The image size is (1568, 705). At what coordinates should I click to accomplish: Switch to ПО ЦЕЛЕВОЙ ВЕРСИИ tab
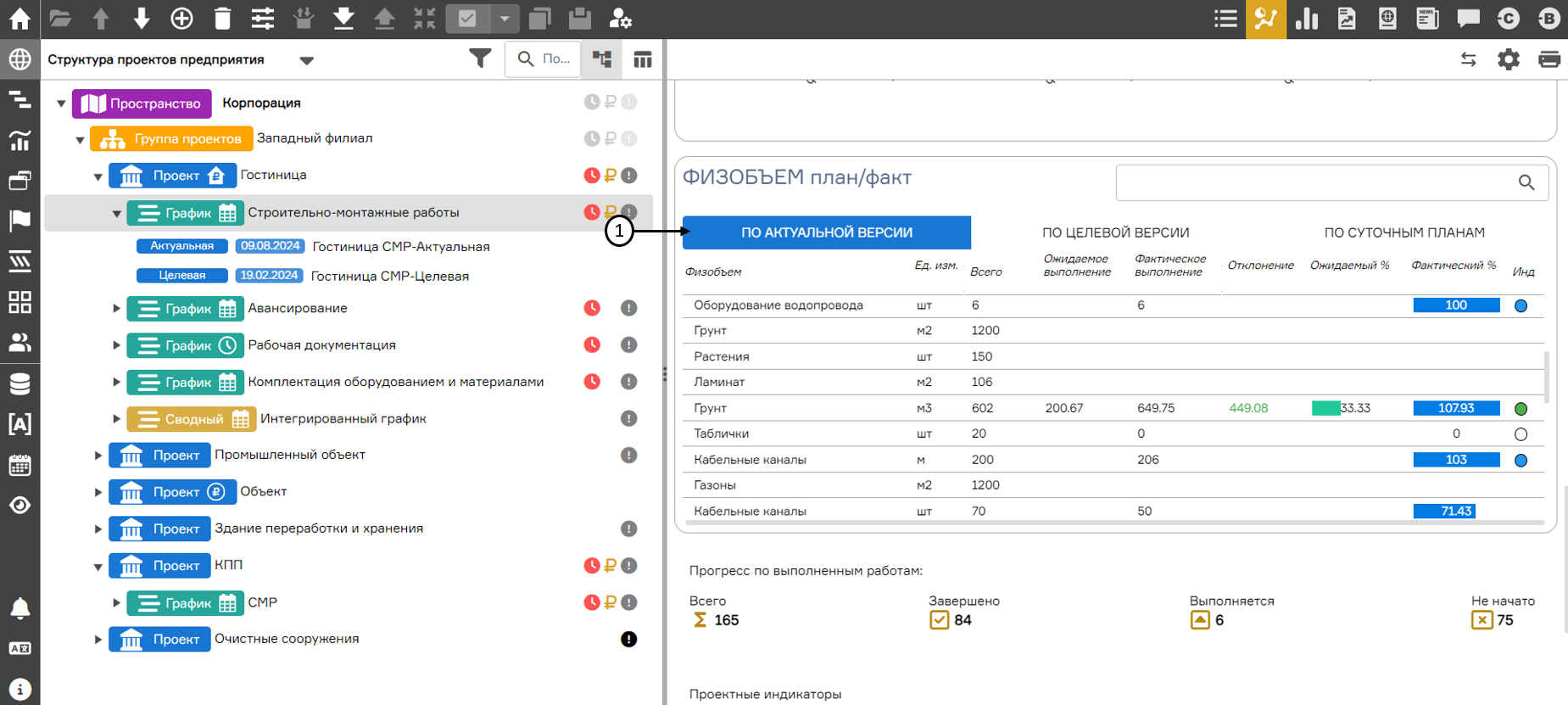pyautogui.click(x=1115, y=232)
